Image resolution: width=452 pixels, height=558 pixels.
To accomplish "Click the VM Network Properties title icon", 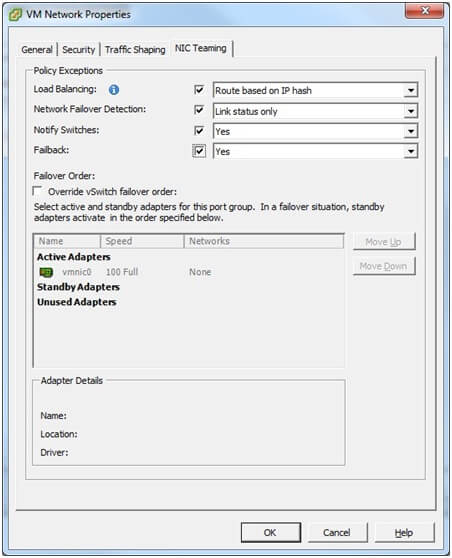I will coord(15,15).
